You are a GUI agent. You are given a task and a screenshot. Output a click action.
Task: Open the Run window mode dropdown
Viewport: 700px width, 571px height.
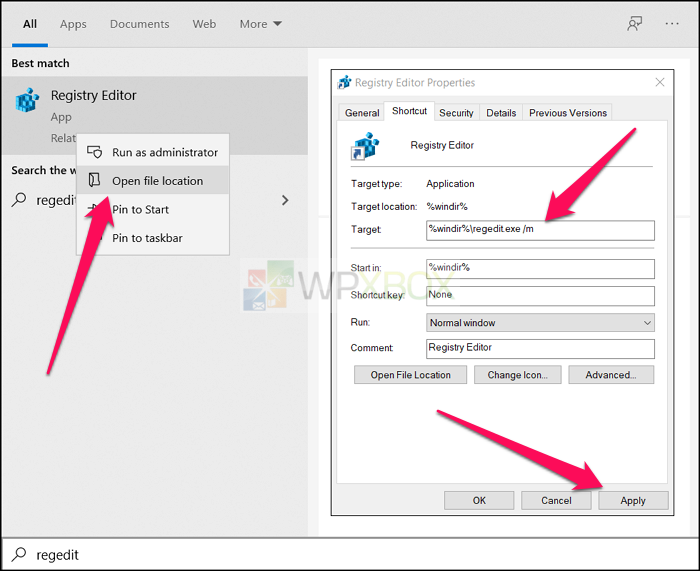(540, 322)
